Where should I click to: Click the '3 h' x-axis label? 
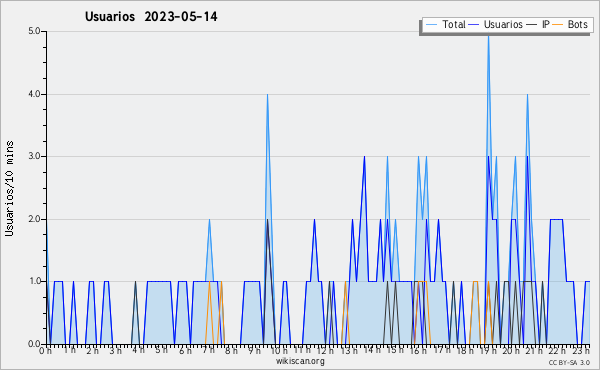[x=115, y=351]
